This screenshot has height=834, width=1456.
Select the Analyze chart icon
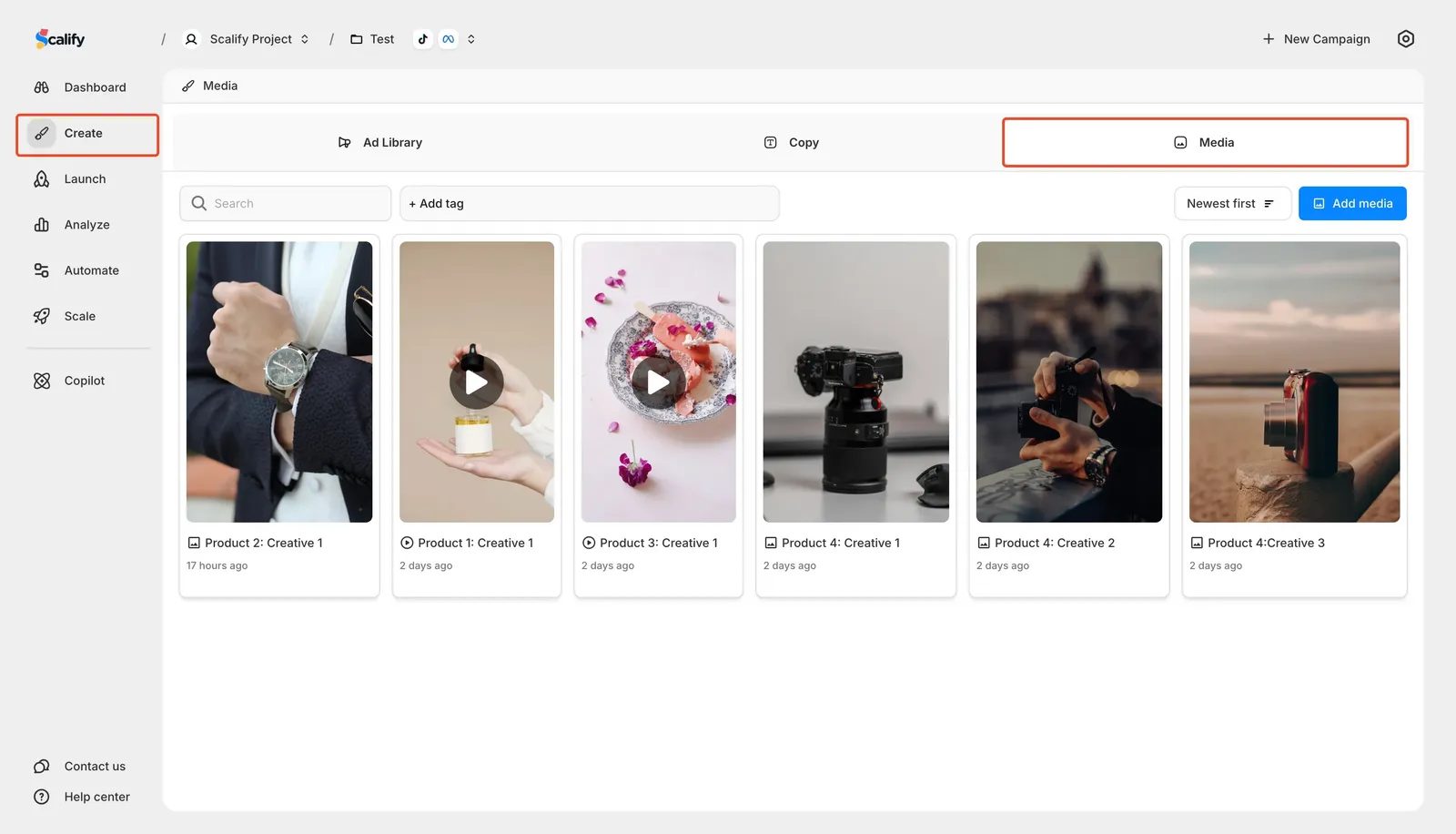42,224
